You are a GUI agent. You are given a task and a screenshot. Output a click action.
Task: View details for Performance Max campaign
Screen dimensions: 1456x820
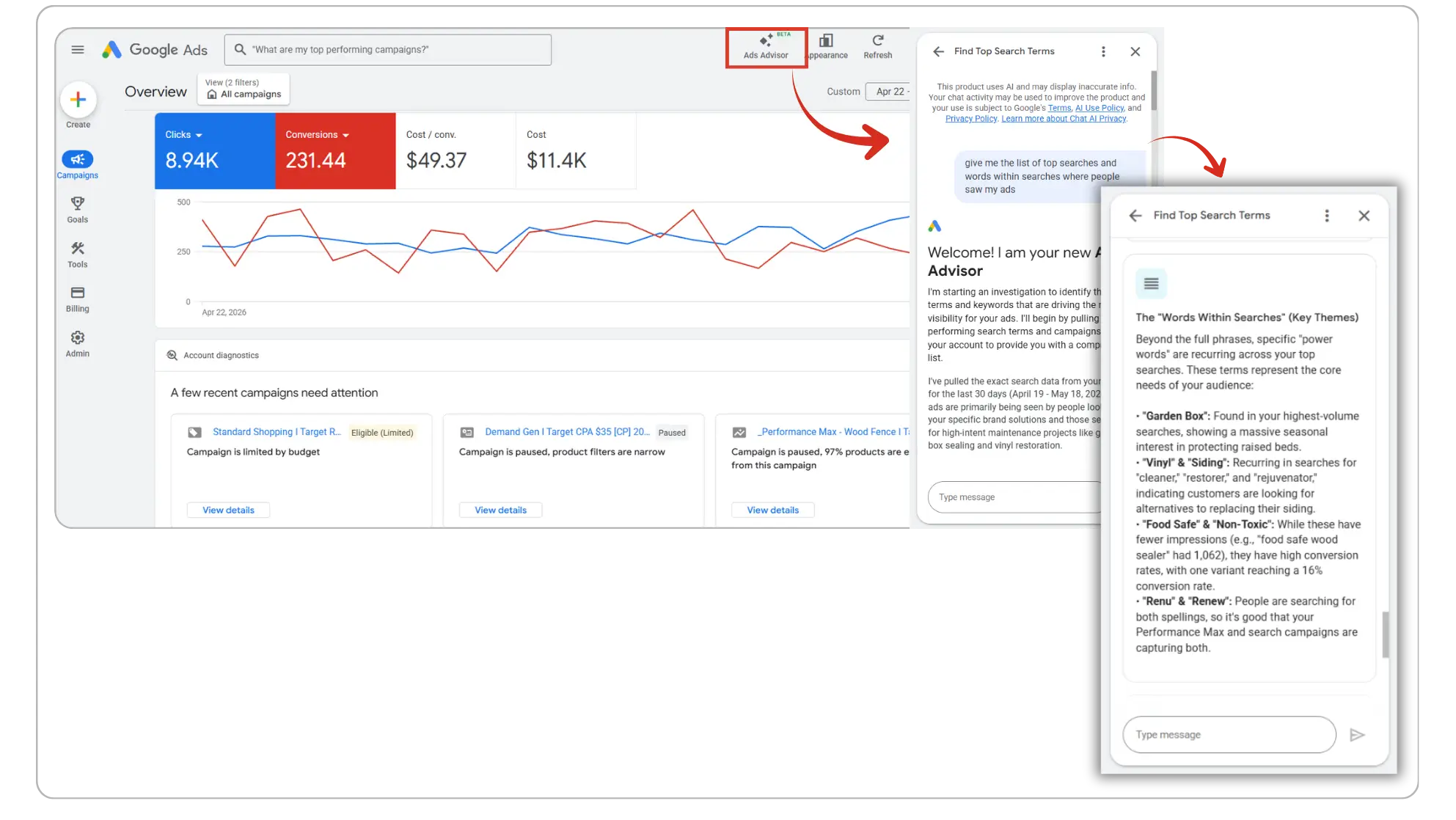coord(772,510)
